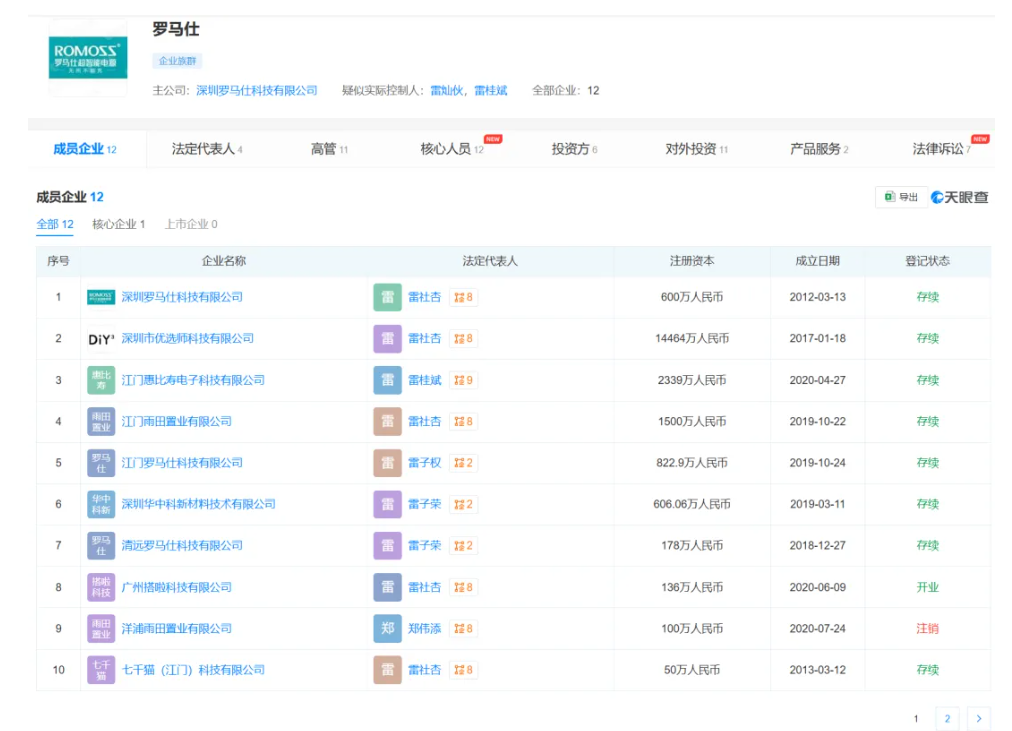
Task: Click the 华中科新 logo icon of 深圳华中科新材料技术有限公司
Action: coord(101,504)
